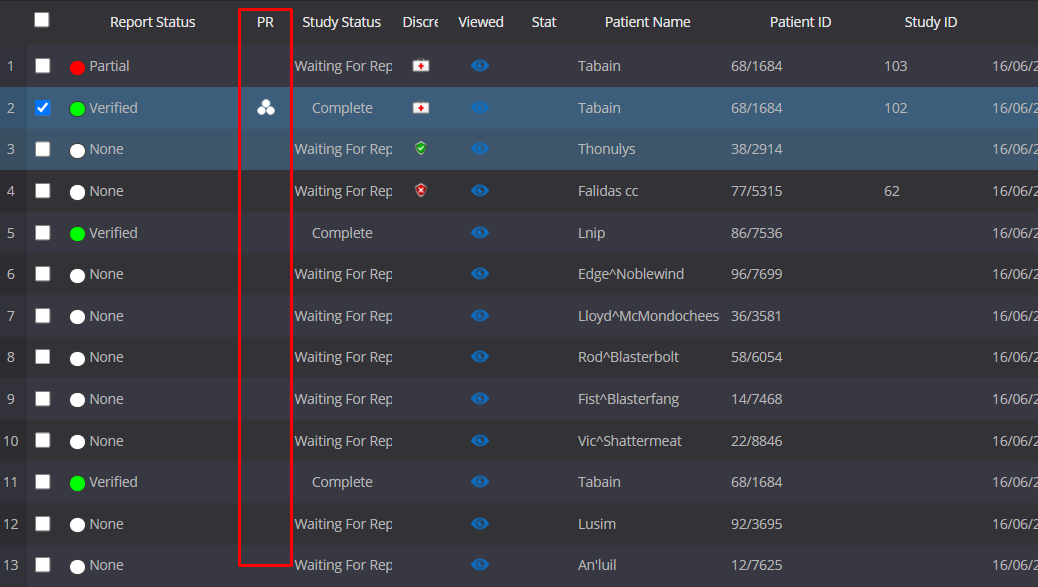Click the red cross discrepancy icon for study 102
This screenshot has width=1038, height=587.
tap(421, 108)
